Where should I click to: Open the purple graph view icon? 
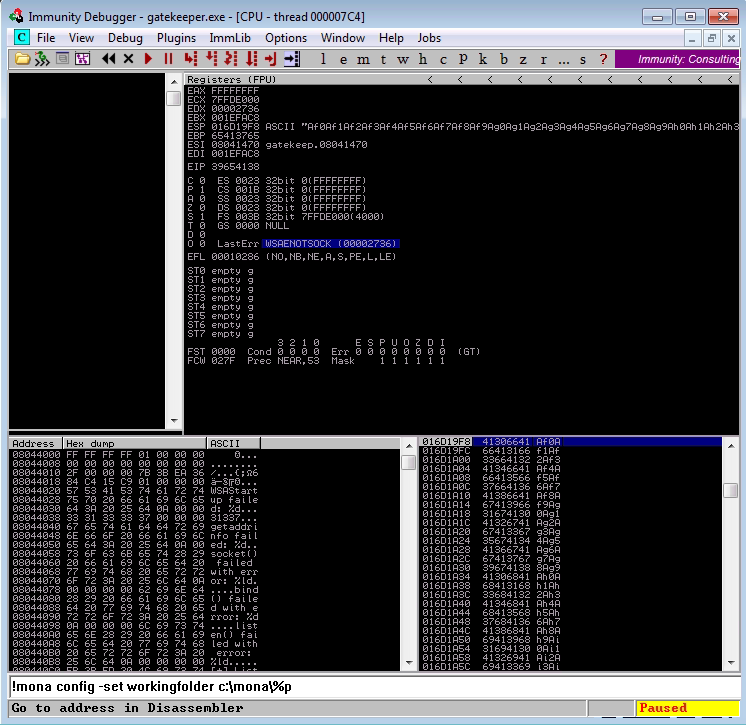[x=82, y=59]
